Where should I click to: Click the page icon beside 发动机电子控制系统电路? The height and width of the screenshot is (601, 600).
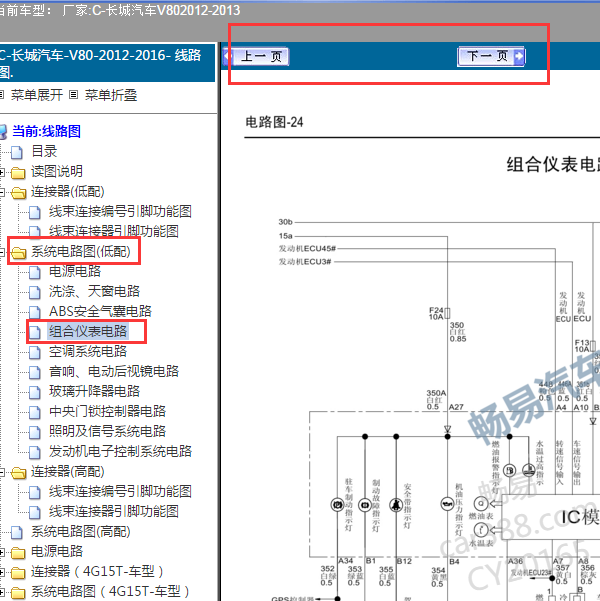35,452
